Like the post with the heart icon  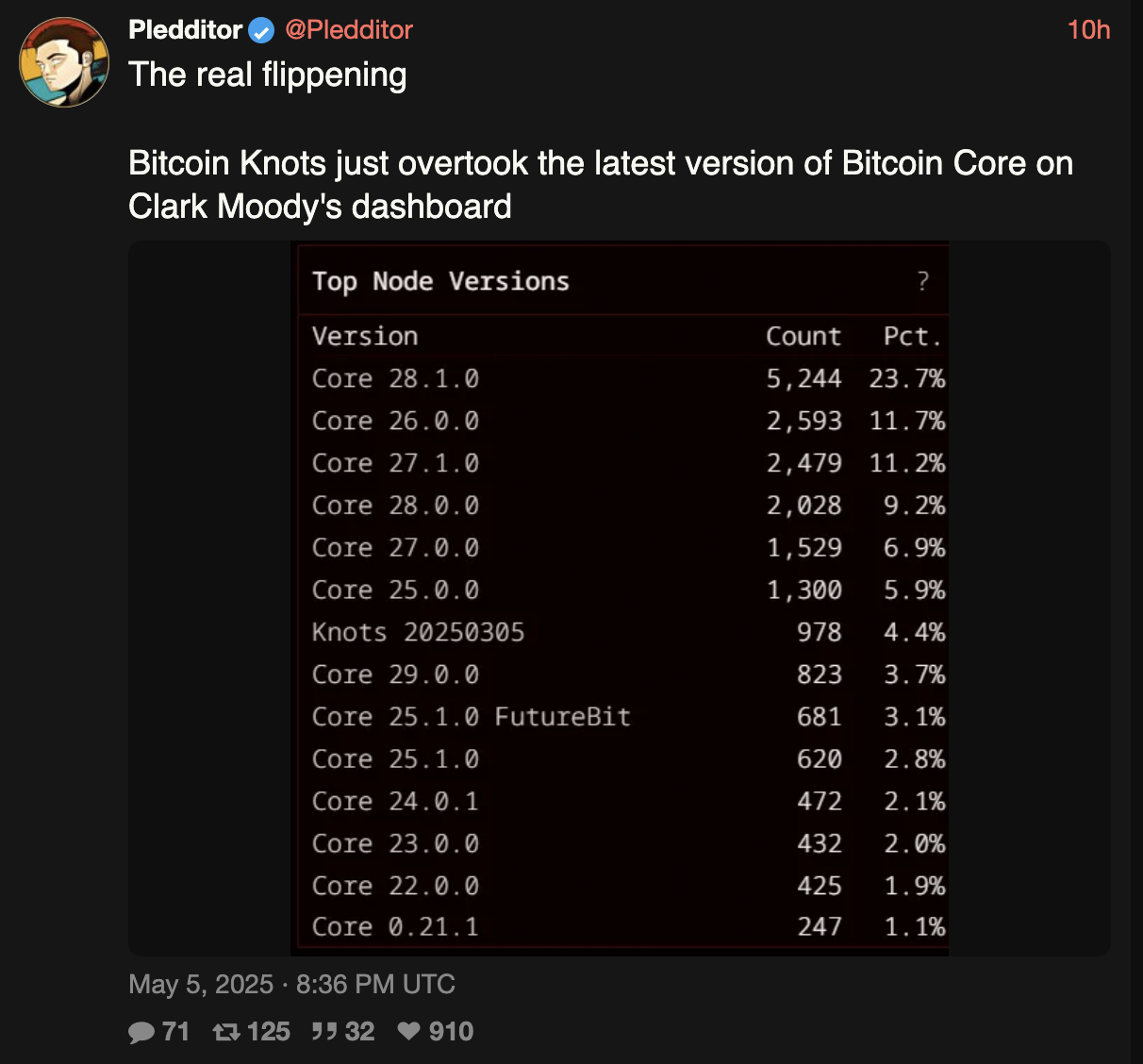point(408,1031)
